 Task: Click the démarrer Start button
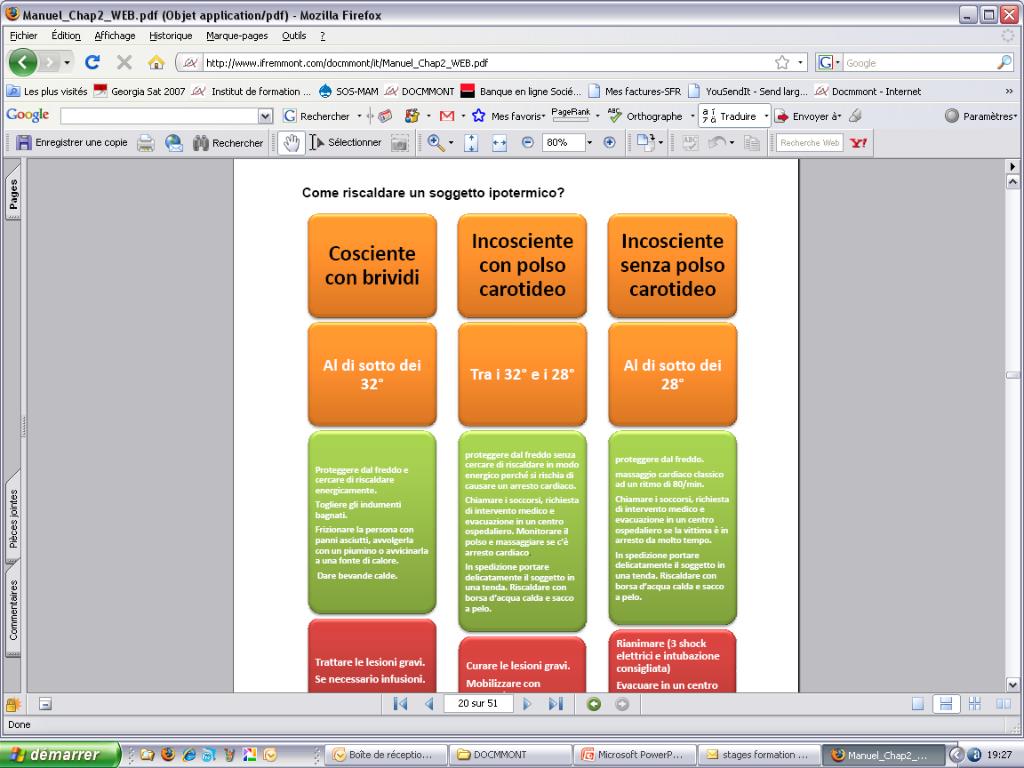(61, 755)
